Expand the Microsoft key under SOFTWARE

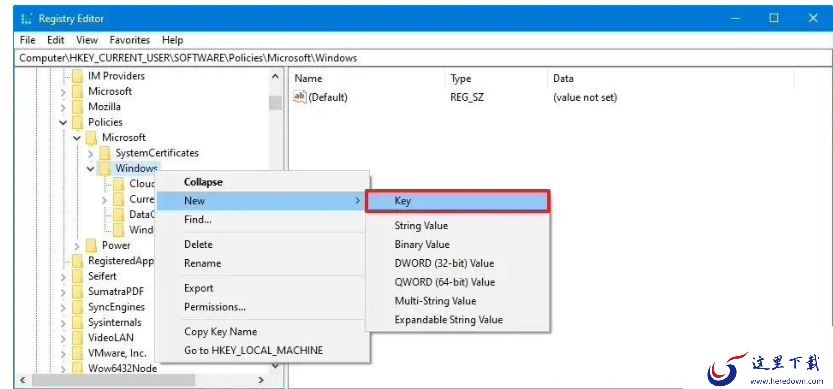(x=63, y=92)
